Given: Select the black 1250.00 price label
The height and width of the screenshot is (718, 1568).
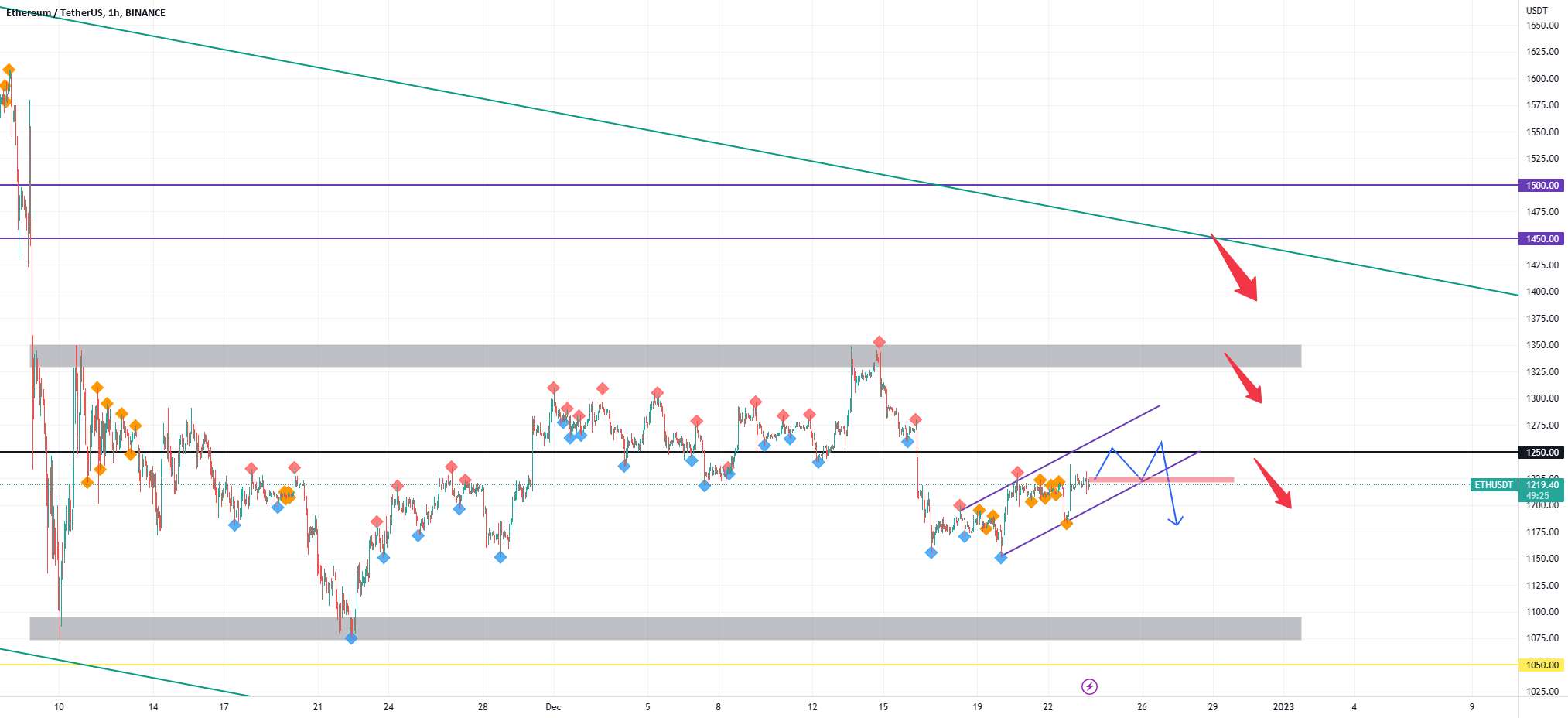Looking at the screenshot, I should click(1542, 453).
